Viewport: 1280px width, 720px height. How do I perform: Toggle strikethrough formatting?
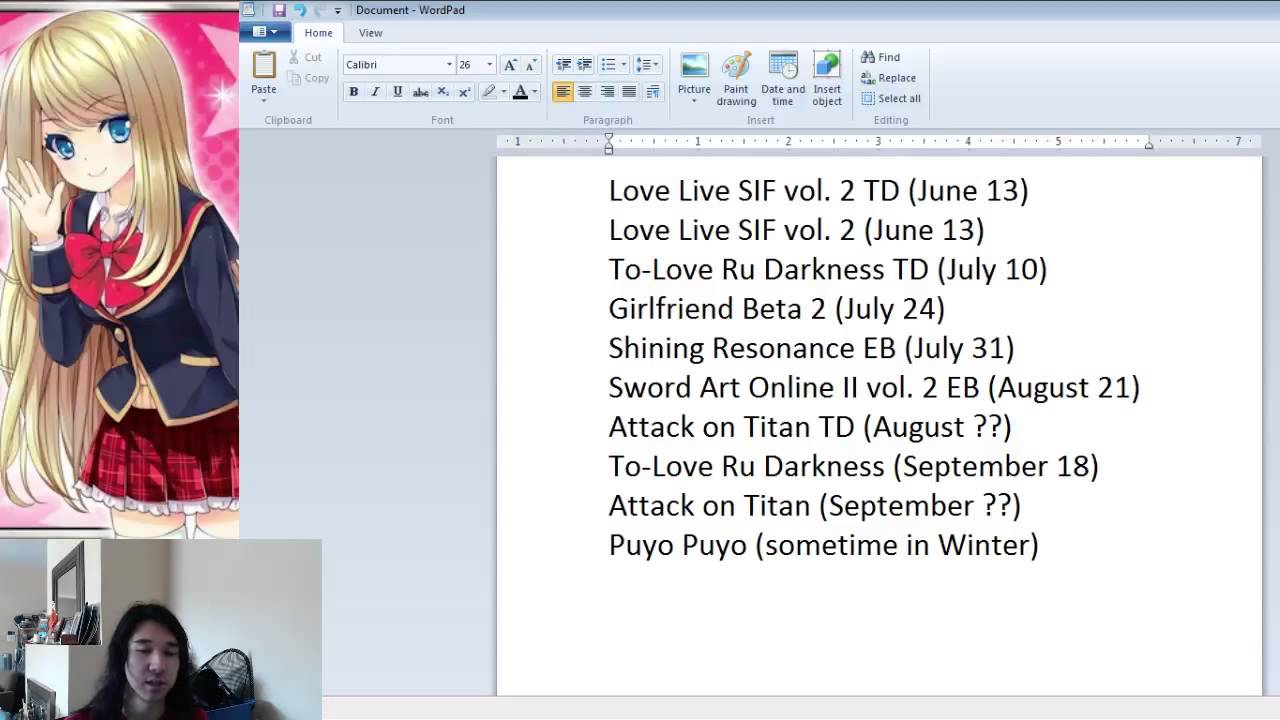pyautogui.click(x=420, y=92)
